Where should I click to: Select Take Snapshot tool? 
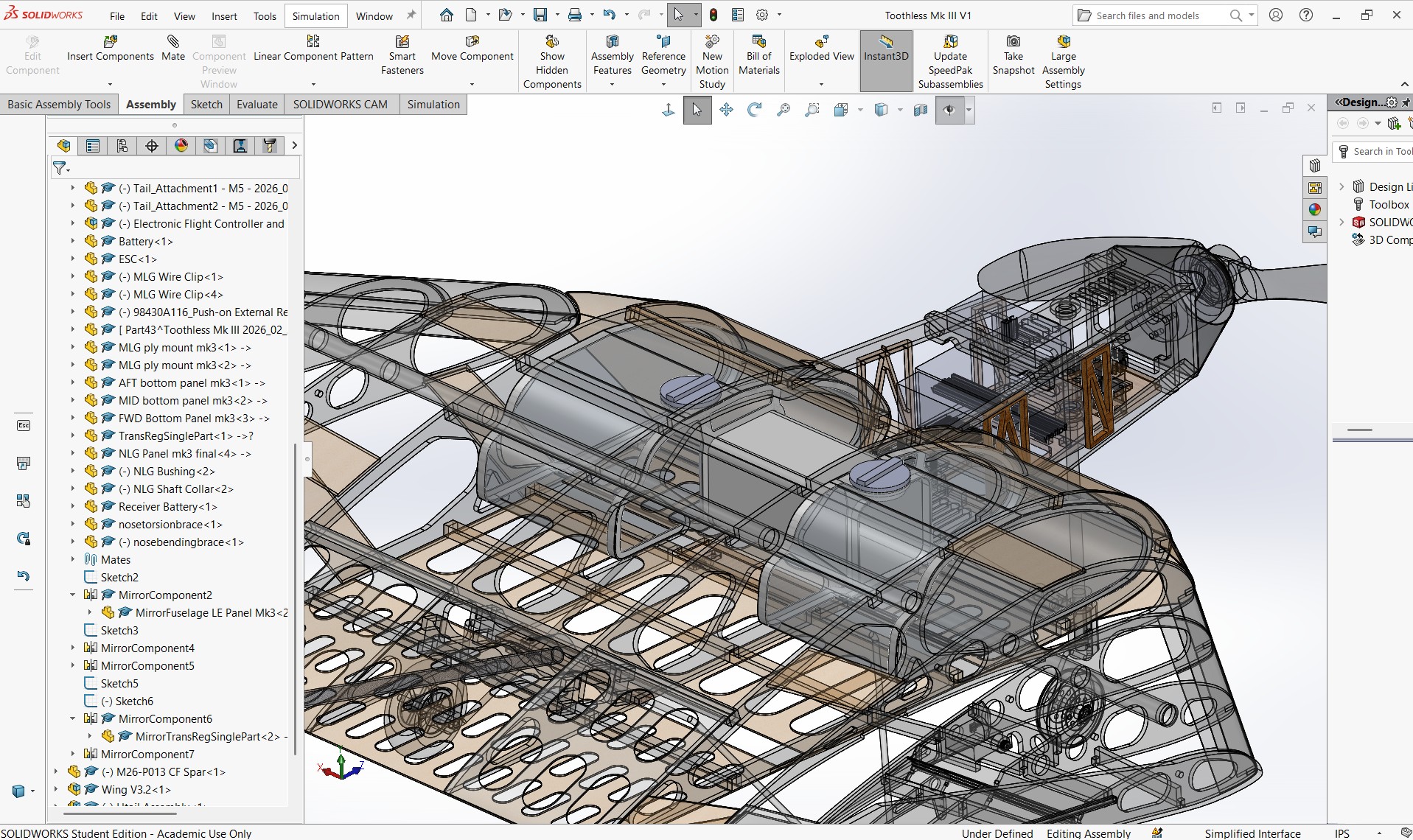click(1013, 55)
